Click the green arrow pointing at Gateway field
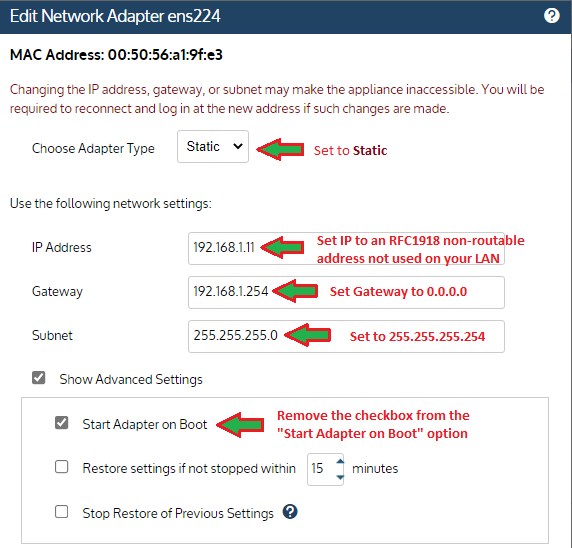This screenshot has height=548, width=572. (x=295, y=291)
